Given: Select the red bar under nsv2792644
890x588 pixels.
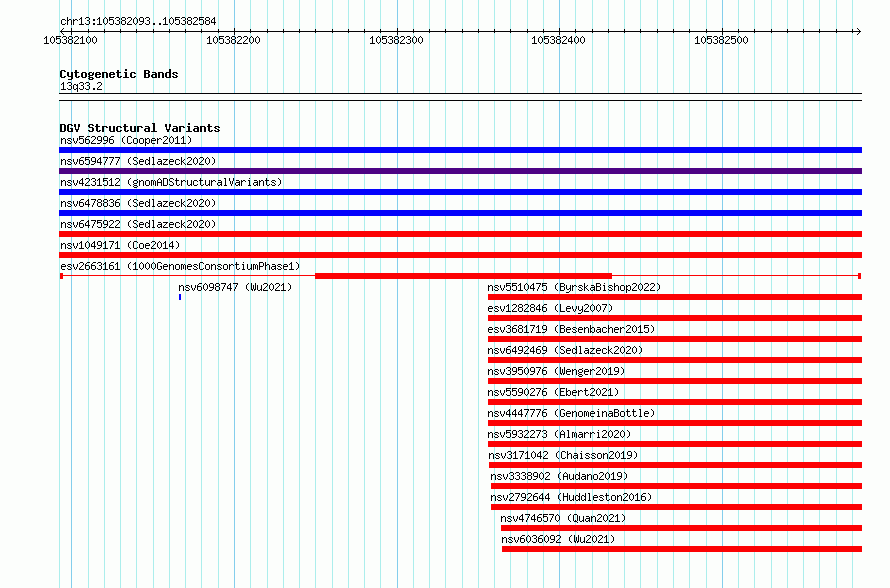Looking at the screenshot, I should [677, 507].
